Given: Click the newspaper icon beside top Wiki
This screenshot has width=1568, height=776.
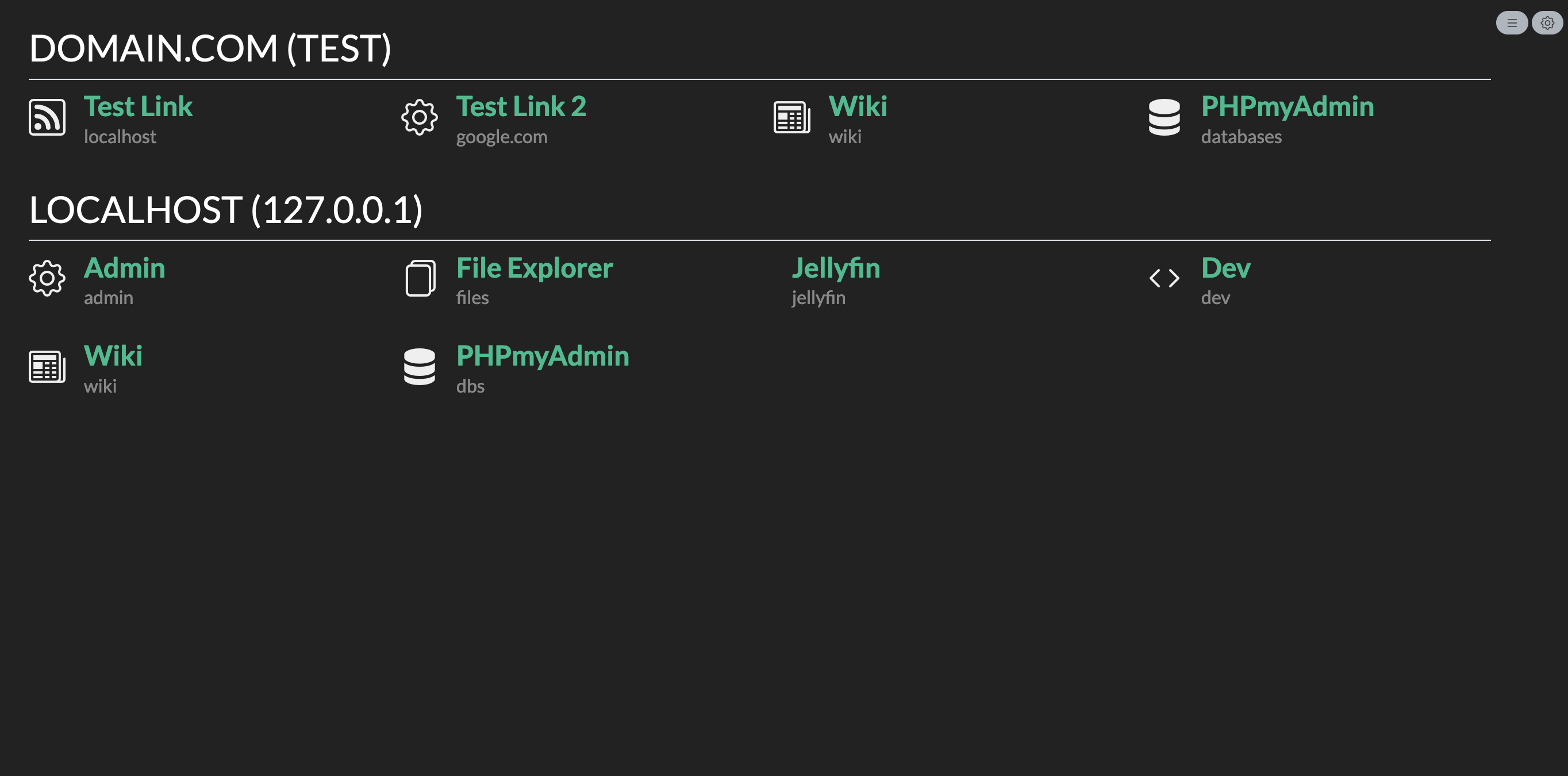Looking at the screenshot, I should [x=792, y=117].
